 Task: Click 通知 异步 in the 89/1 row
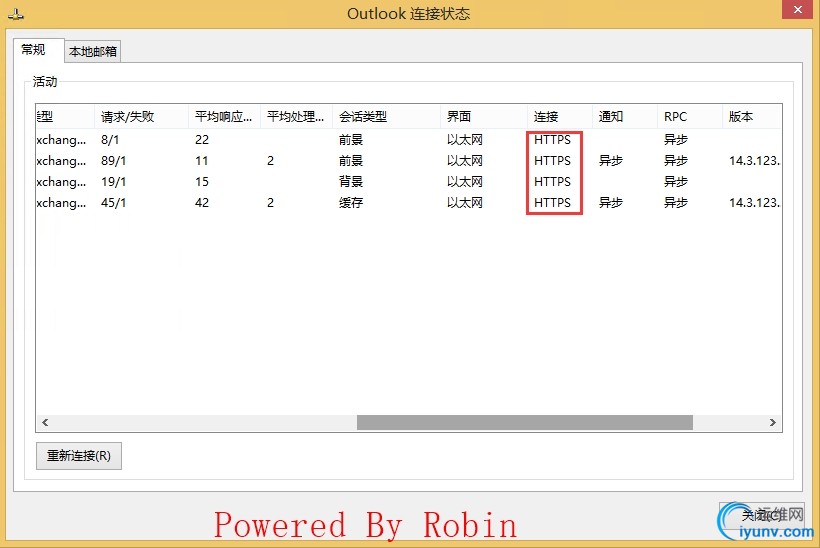click(611, 161)
